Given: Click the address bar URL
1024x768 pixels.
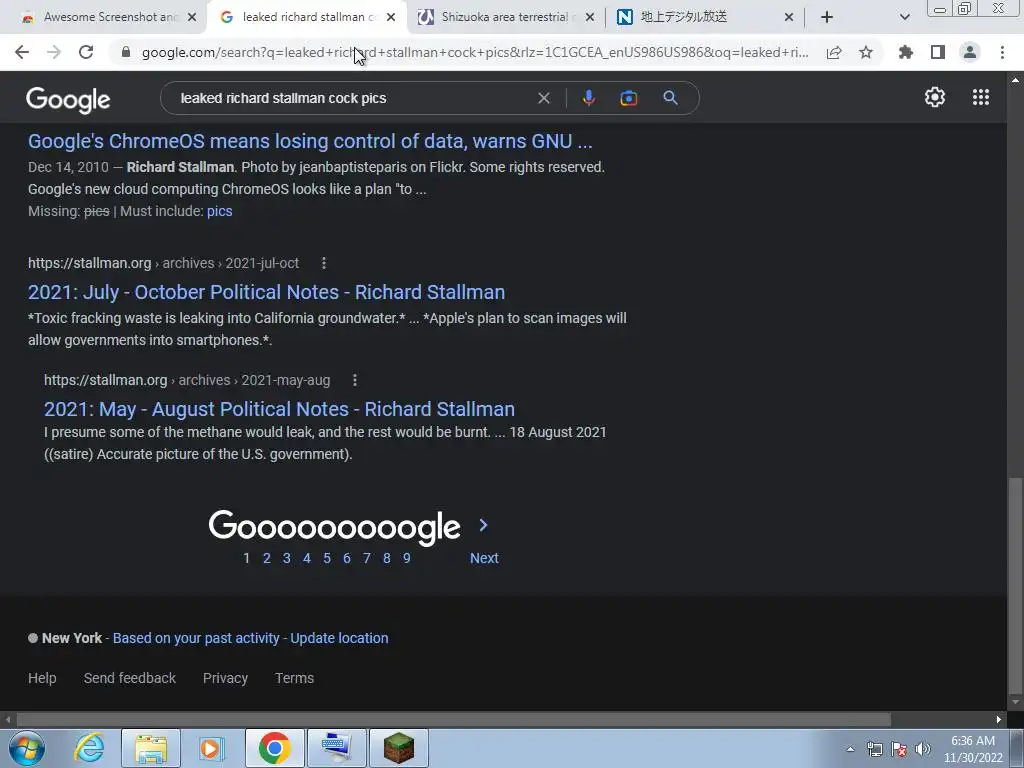Looking at the screenshot, I should [x=475, y=52].
